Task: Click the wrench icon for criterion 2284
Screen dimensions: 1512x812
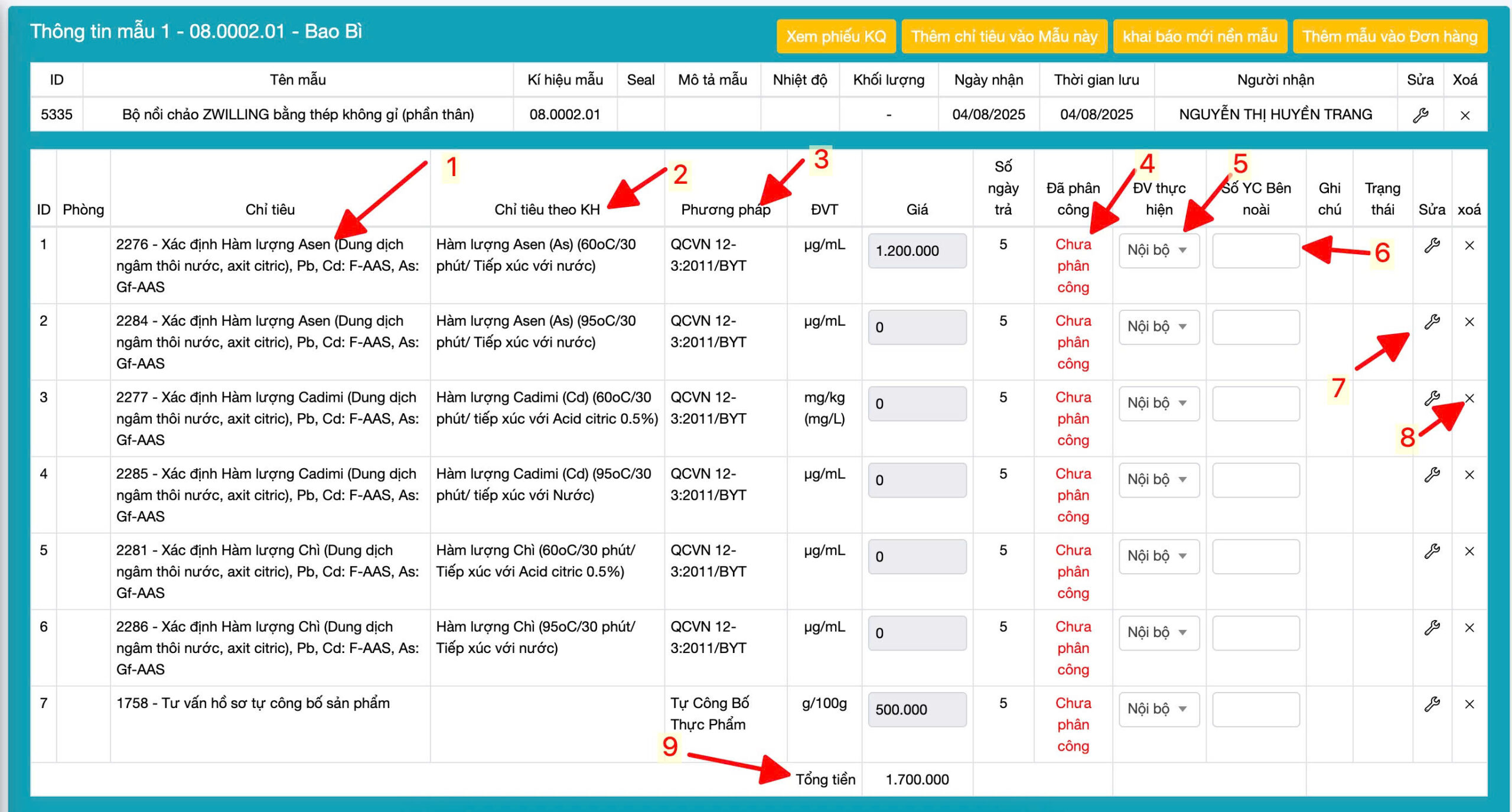Action: (1432, 321)
